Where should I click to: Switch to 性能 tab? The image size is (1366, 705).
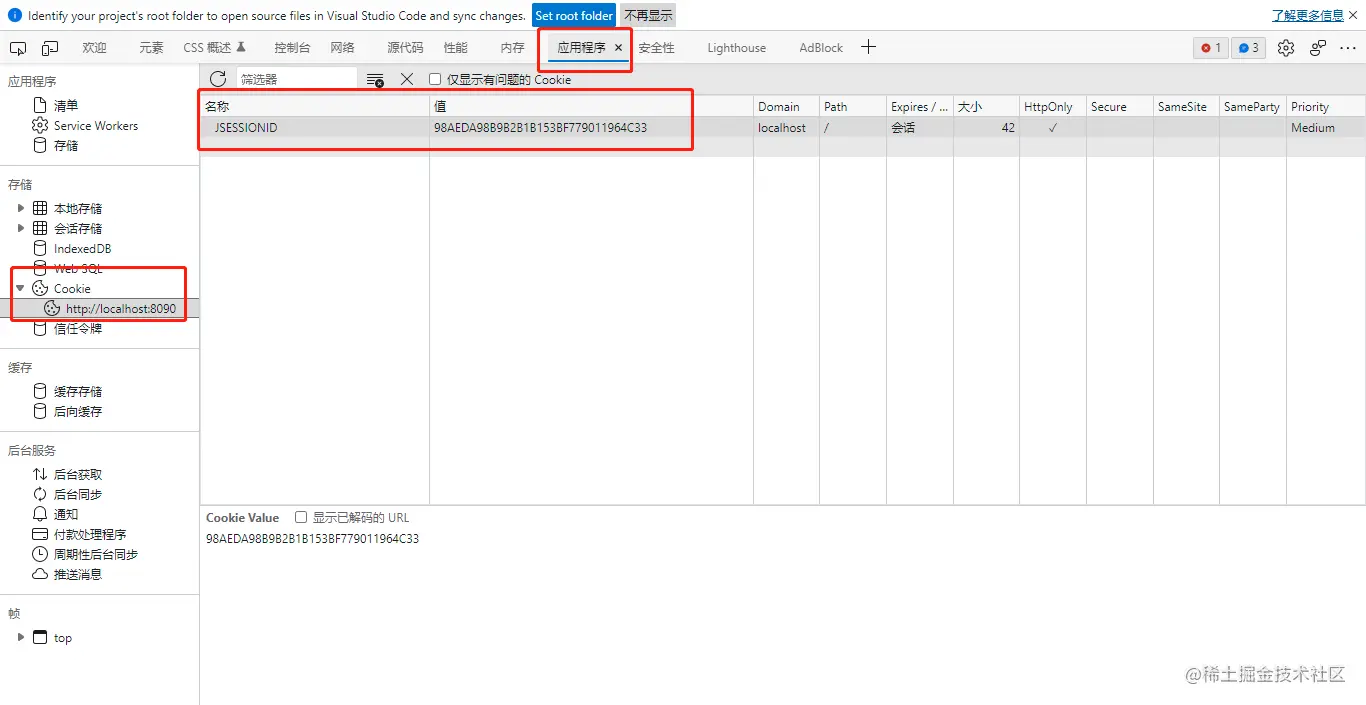coord(455,48)
